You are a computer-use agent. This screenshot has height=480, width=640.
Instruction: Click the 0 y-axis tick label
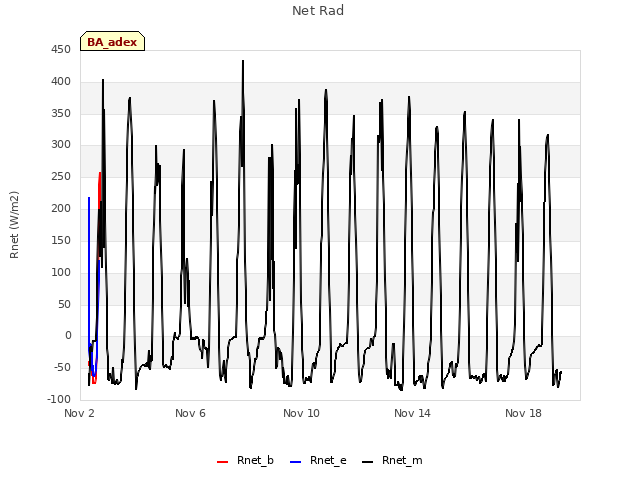[x=68, y=336]
